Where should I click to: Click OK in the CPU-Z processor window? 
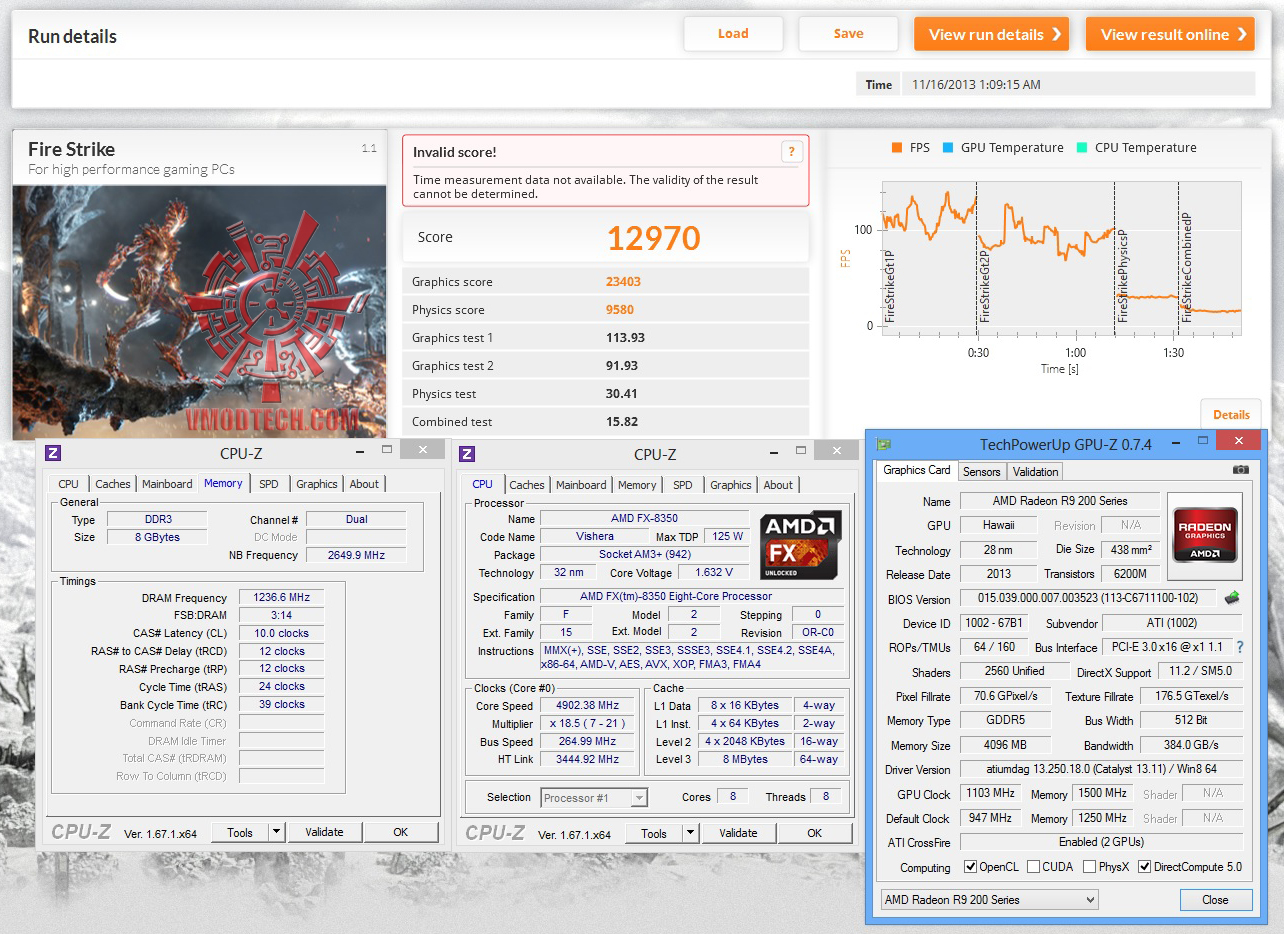pos(815,833)
